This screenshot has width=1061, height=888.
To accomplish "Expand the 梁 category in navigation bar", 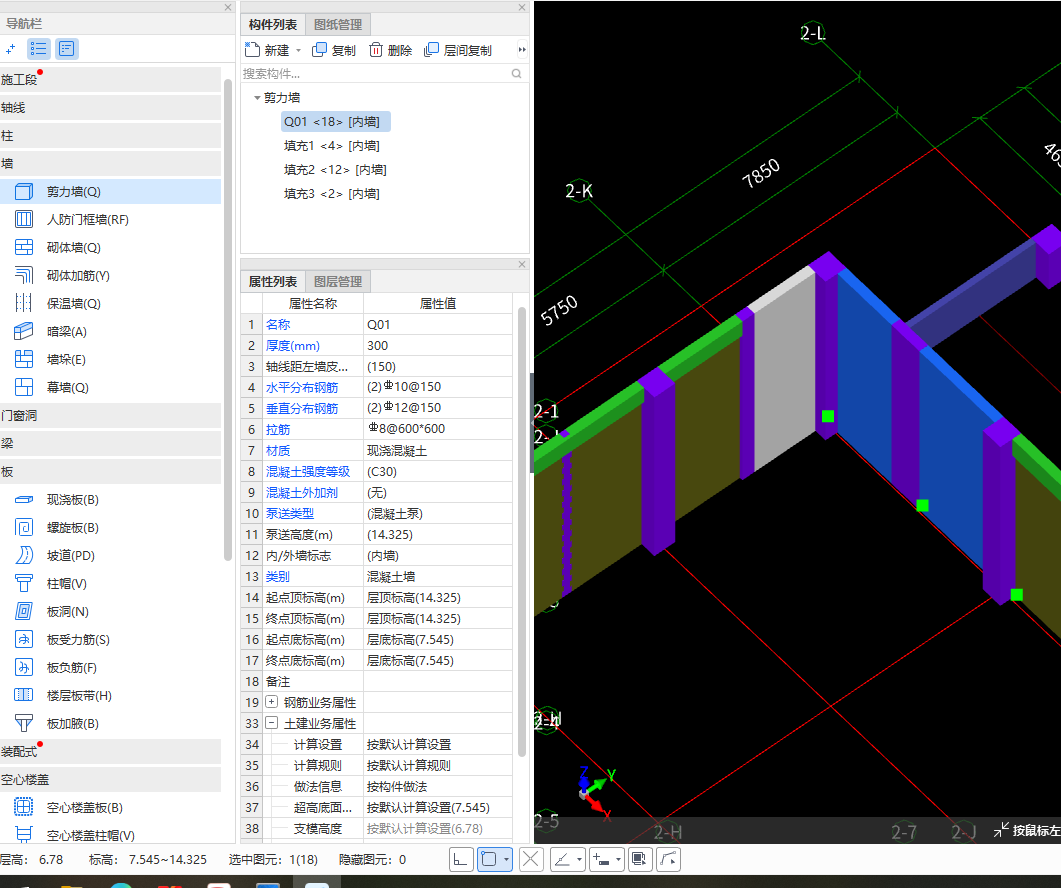I will pos(110,443).
